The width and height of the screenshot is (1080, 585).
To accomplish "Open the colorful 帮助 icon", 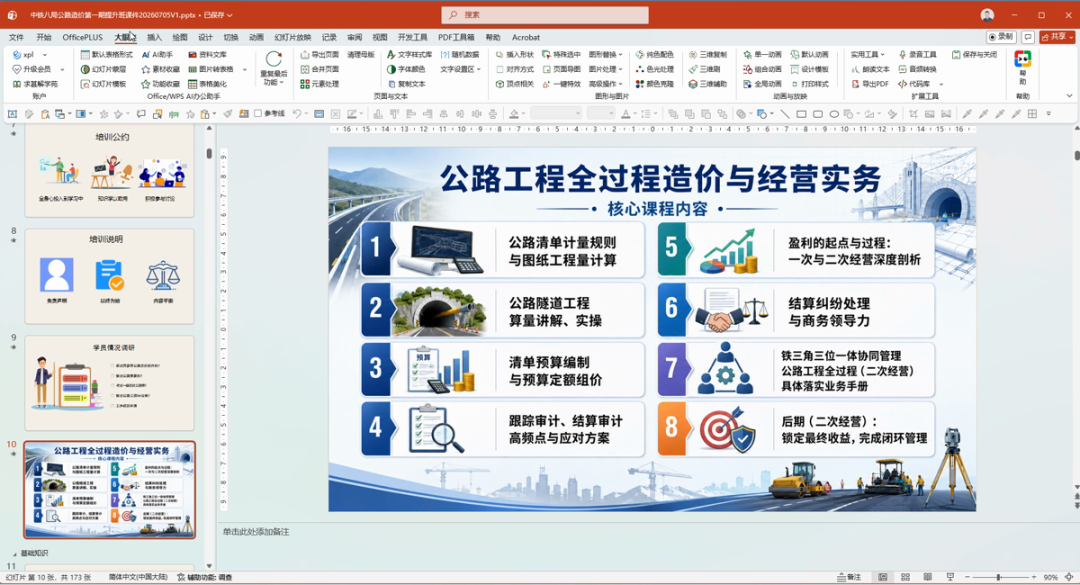I will click(1023, 60).
